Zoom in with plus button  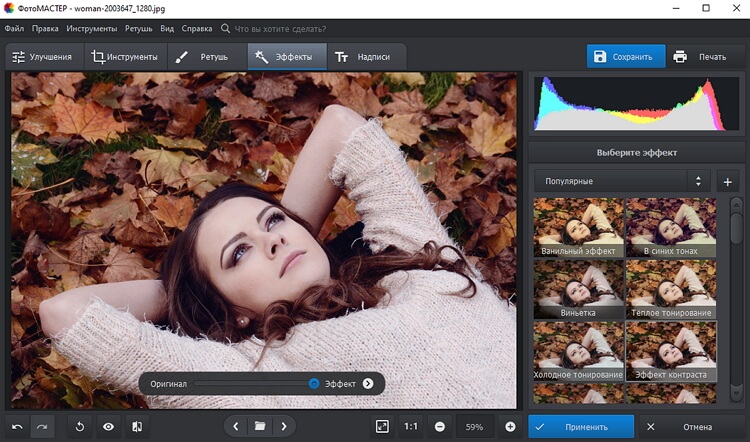point(510,427)
